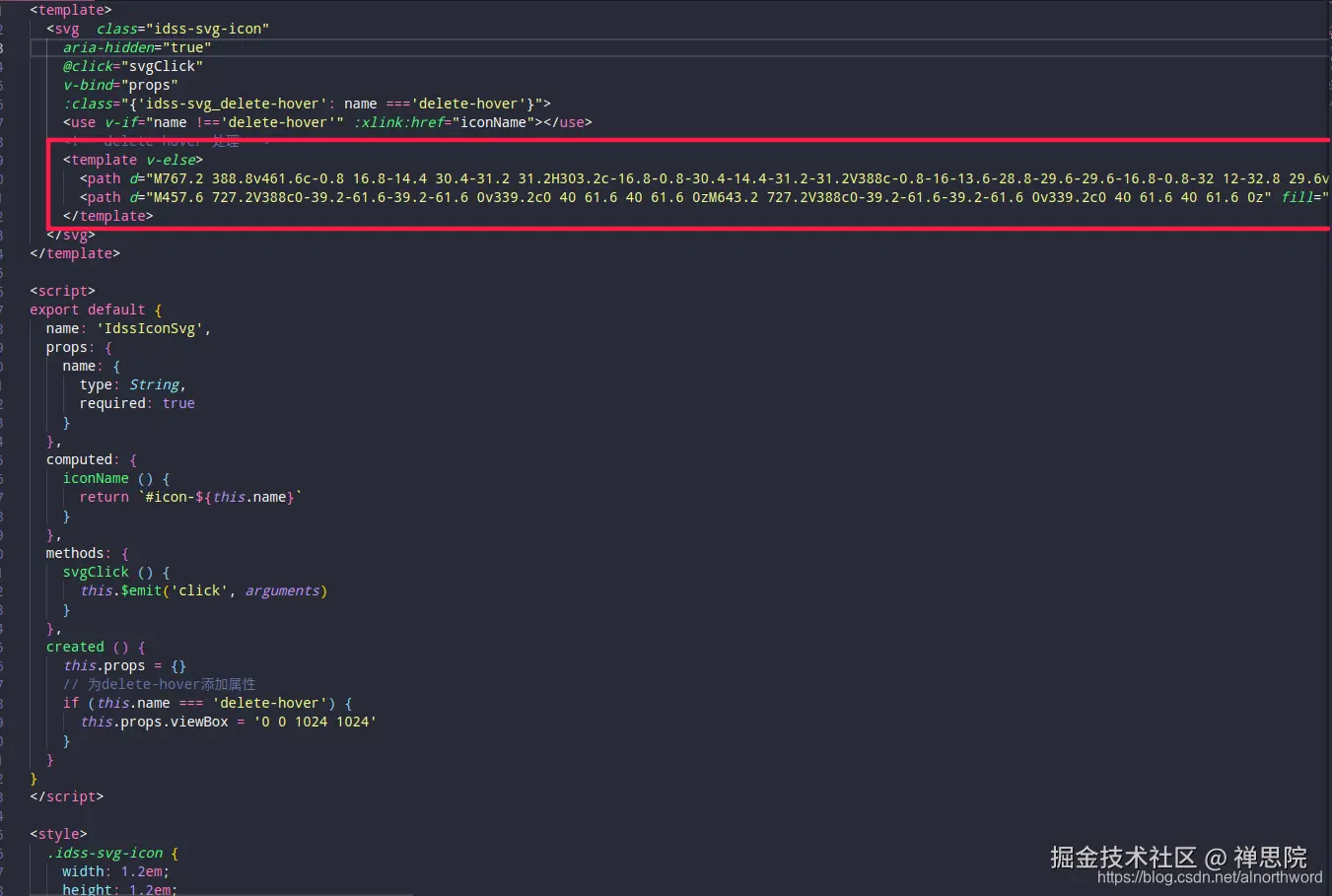The image size is (1332, 896).
Task: Click the 'type: String,' line
Action: (133, 384)
